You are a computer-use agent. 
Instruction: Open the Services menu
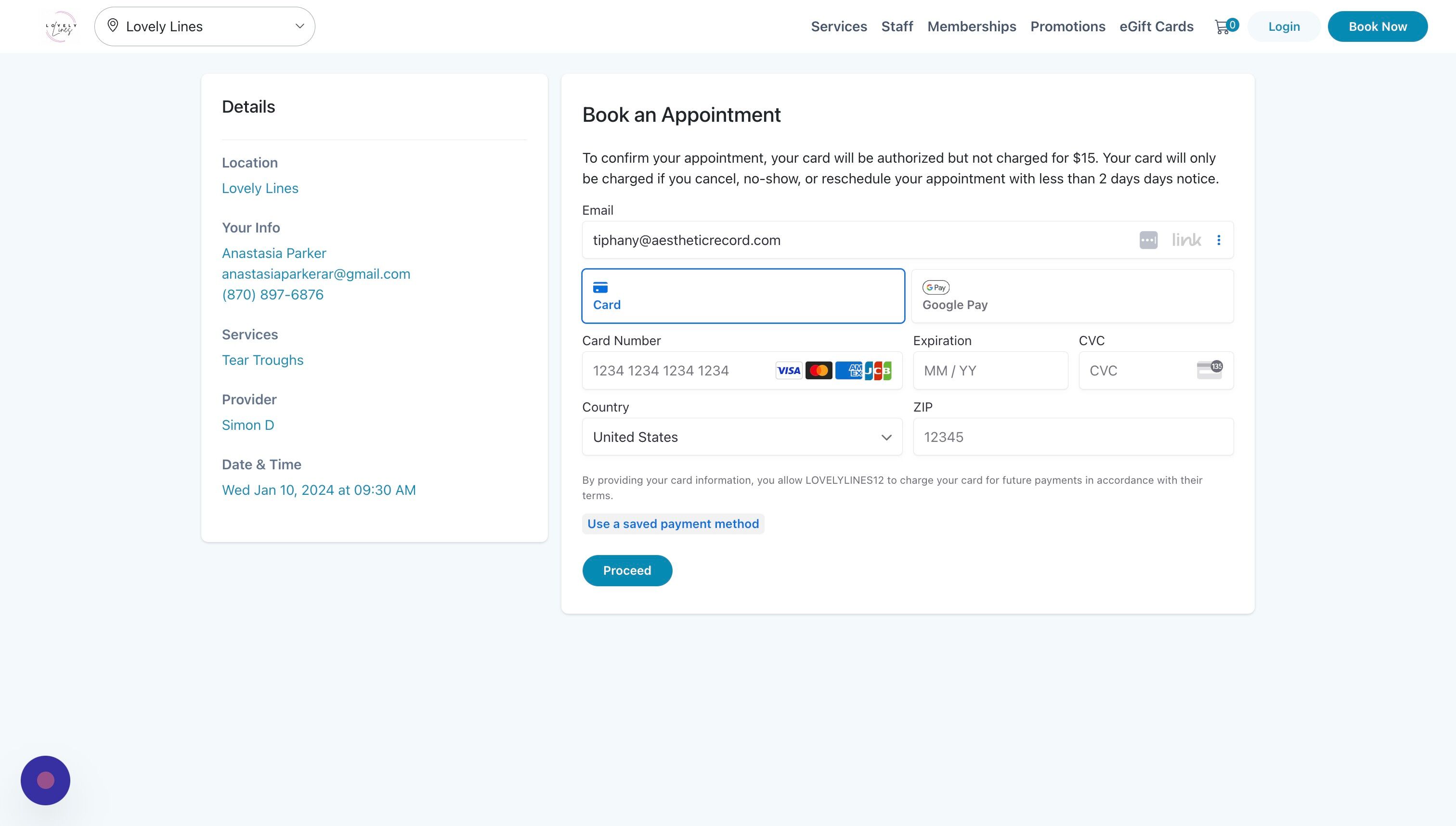pos(839,26)
